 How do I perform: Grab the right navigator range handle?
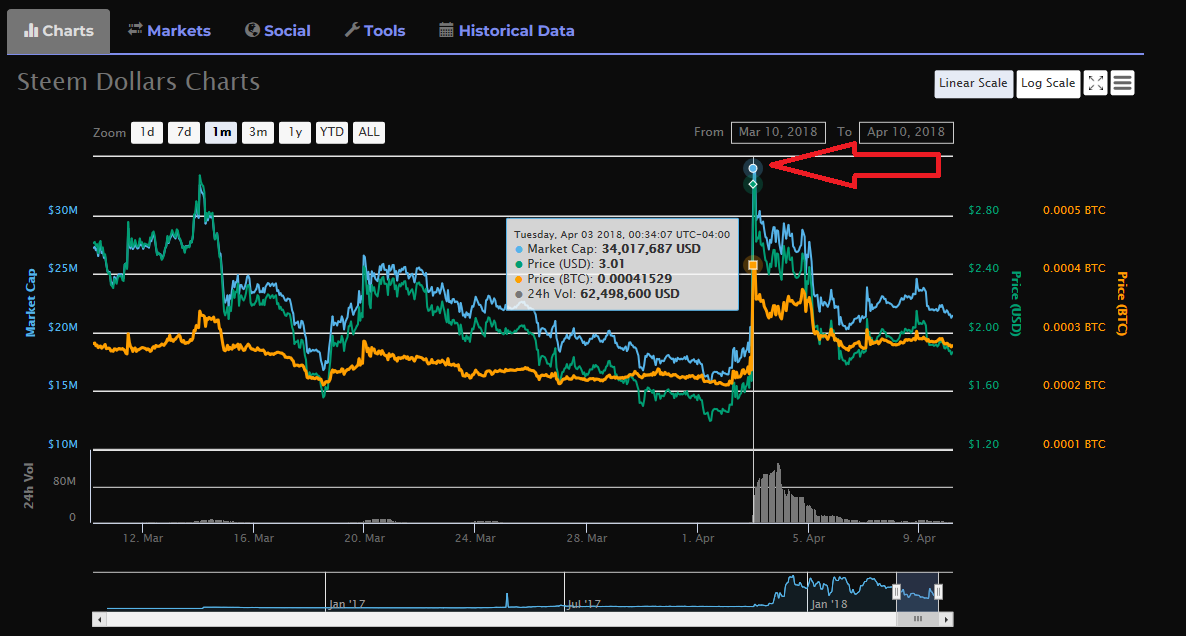(x=938, y=591)
